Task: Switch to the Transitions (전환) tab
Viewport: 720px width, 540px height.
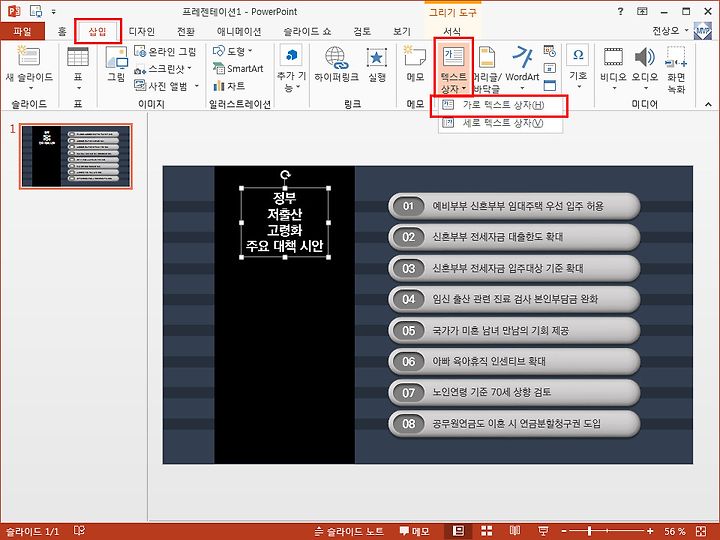Action: click(x=186, y=31)
